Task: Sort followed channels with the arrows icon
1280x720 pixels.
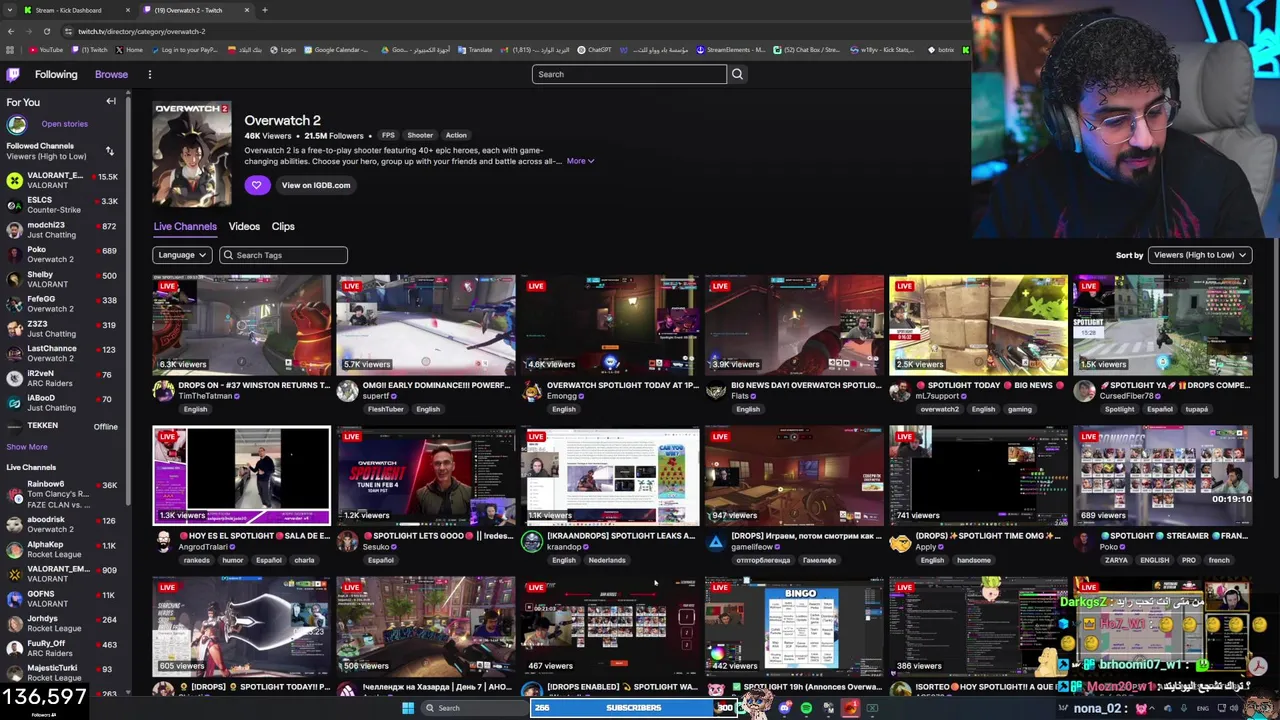Action: click(109, 151)
